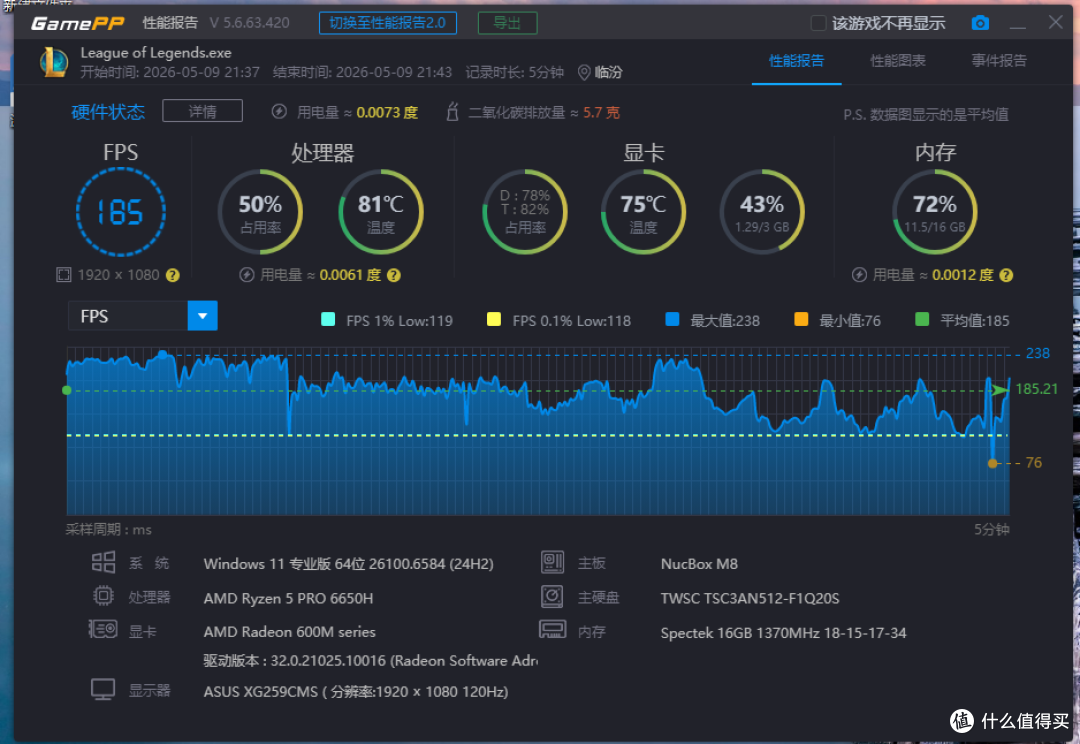Click power icon under memory gauge
This screenshot has width=1080, height=744.
(859, 275)
